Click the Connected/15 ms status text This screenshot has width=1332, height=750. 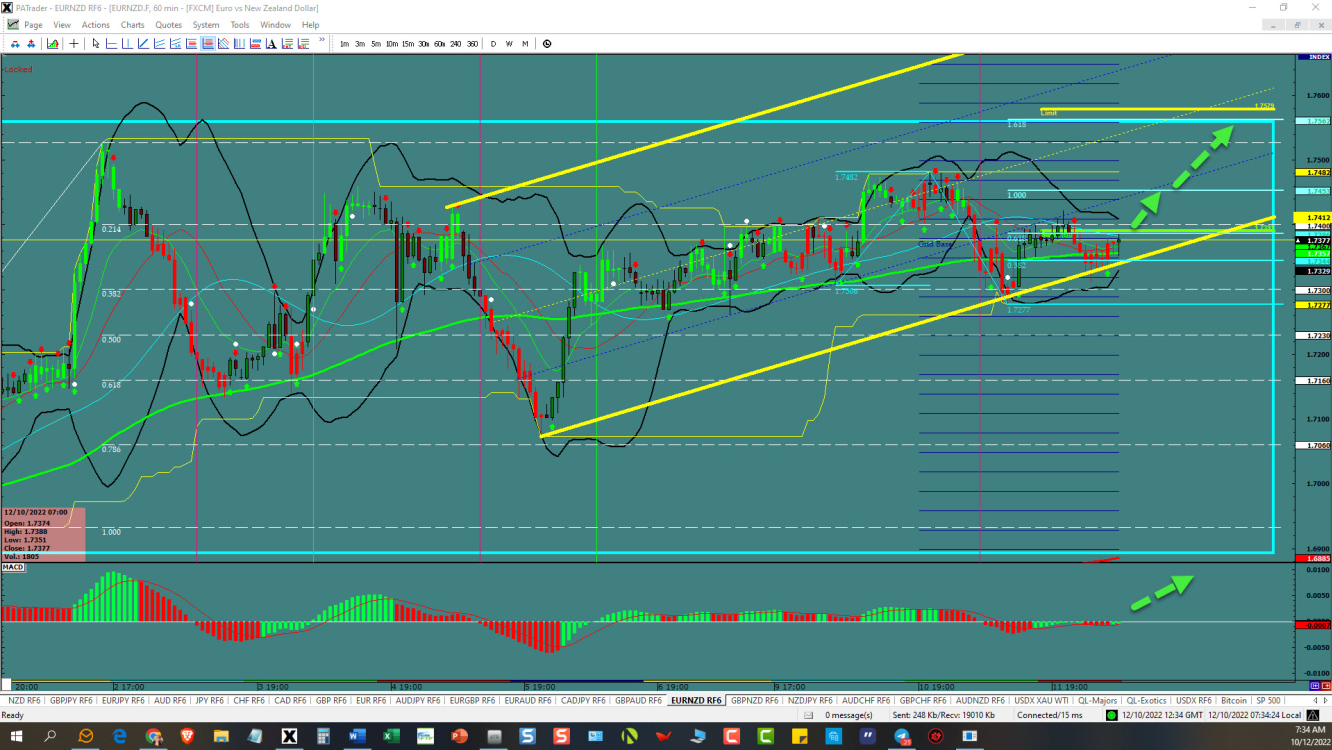(x=1049, y=715)
